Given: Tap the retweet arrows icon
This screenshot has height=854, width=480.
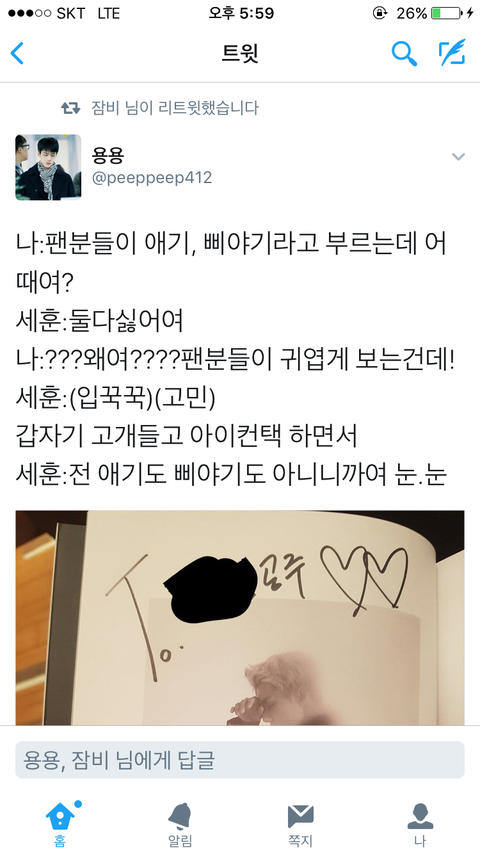Looking at the screenshot, I should point(71,108).
